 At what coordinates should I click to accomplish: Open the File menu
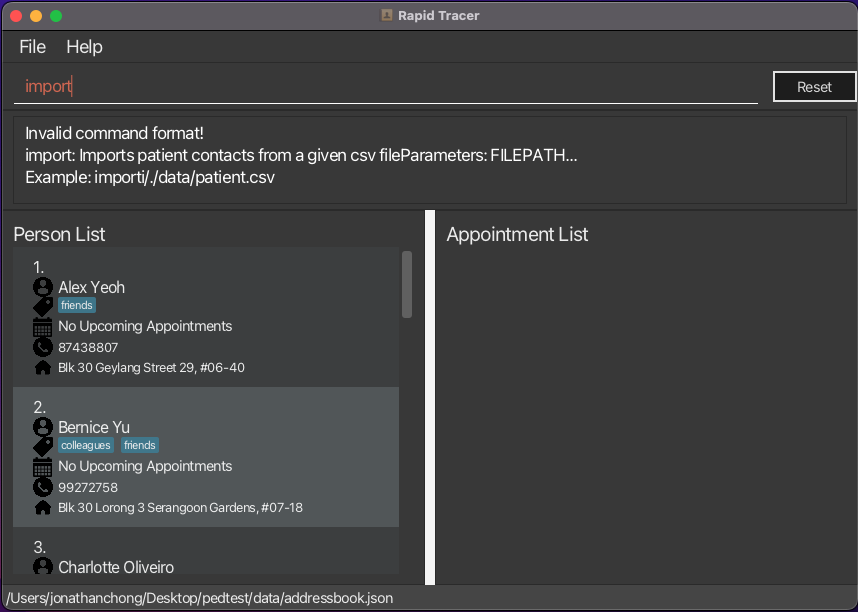point(32,47)
